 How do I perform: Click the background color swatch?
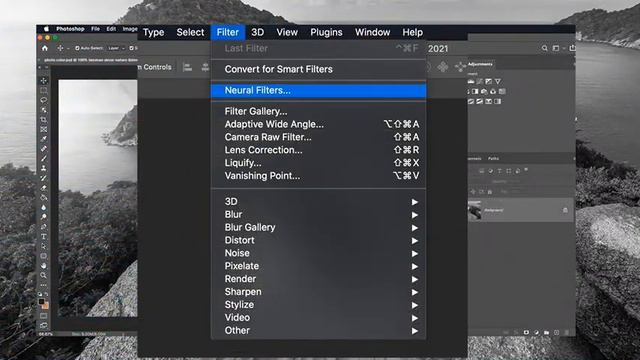coord(46,306)
